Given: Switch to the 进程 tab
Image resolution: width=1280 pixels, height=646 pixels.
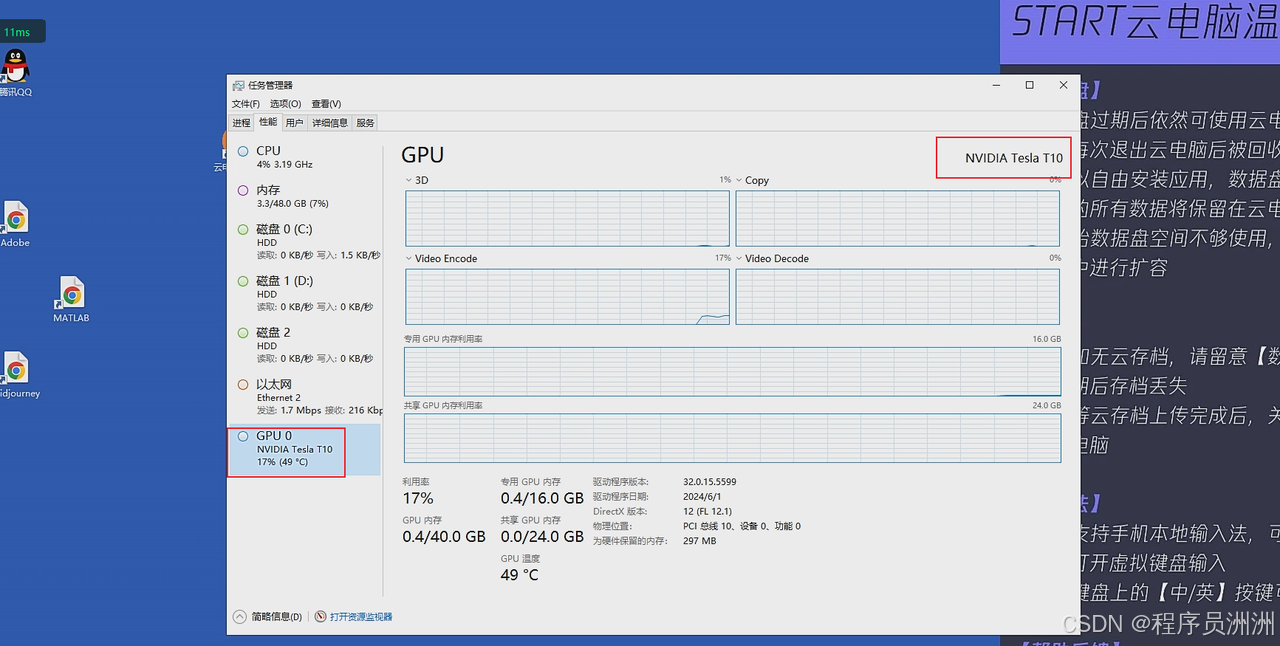Looking at the screenshot, I should click(x=241, y=123).
